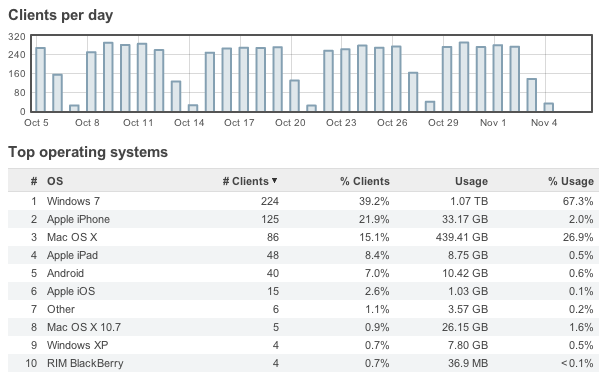Click the Oct 14 bar in chart

click(193, 108)
